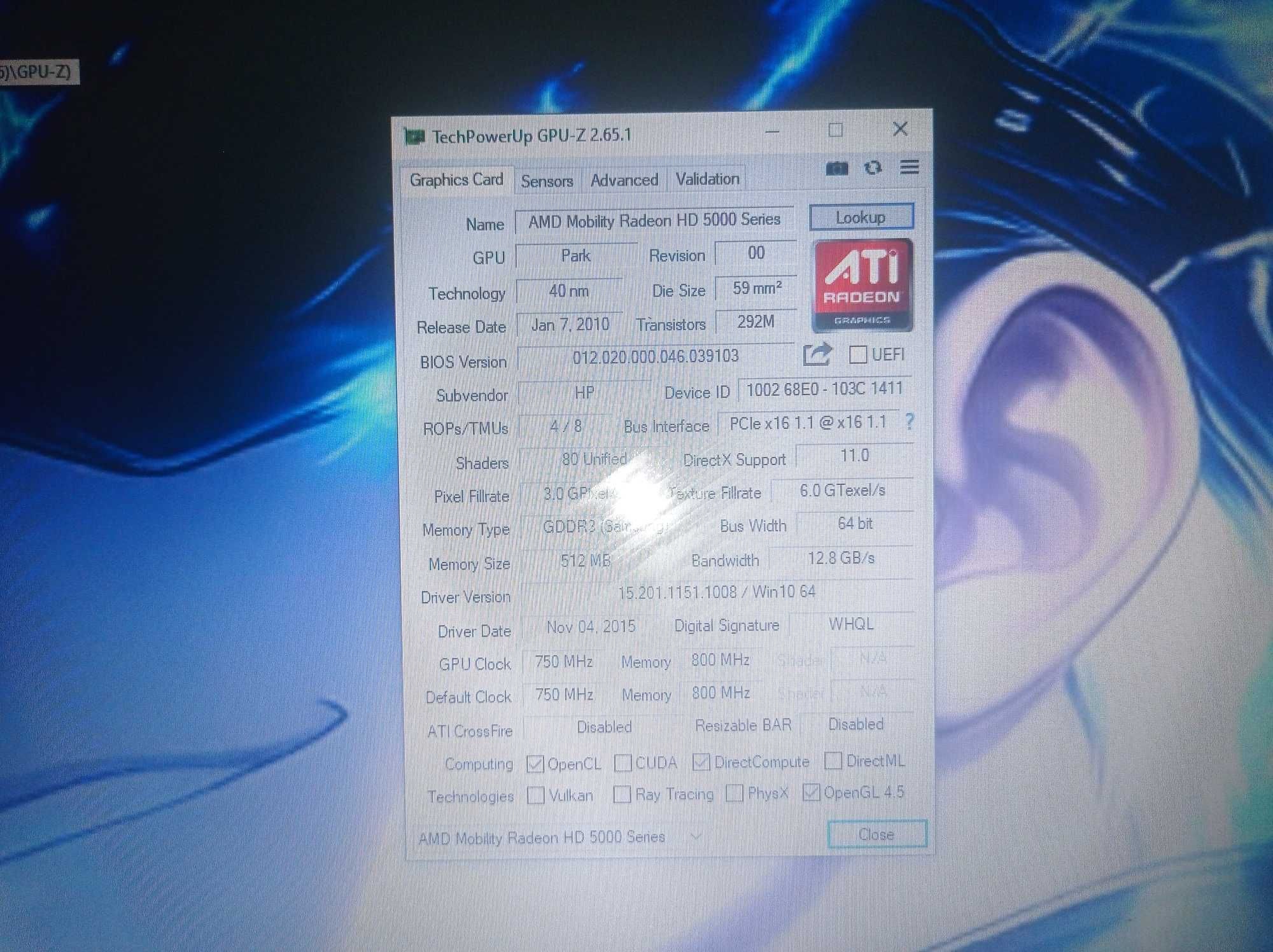Switch to the Advanced tab
Screen dimensions: 1273x952
[624, 181]
